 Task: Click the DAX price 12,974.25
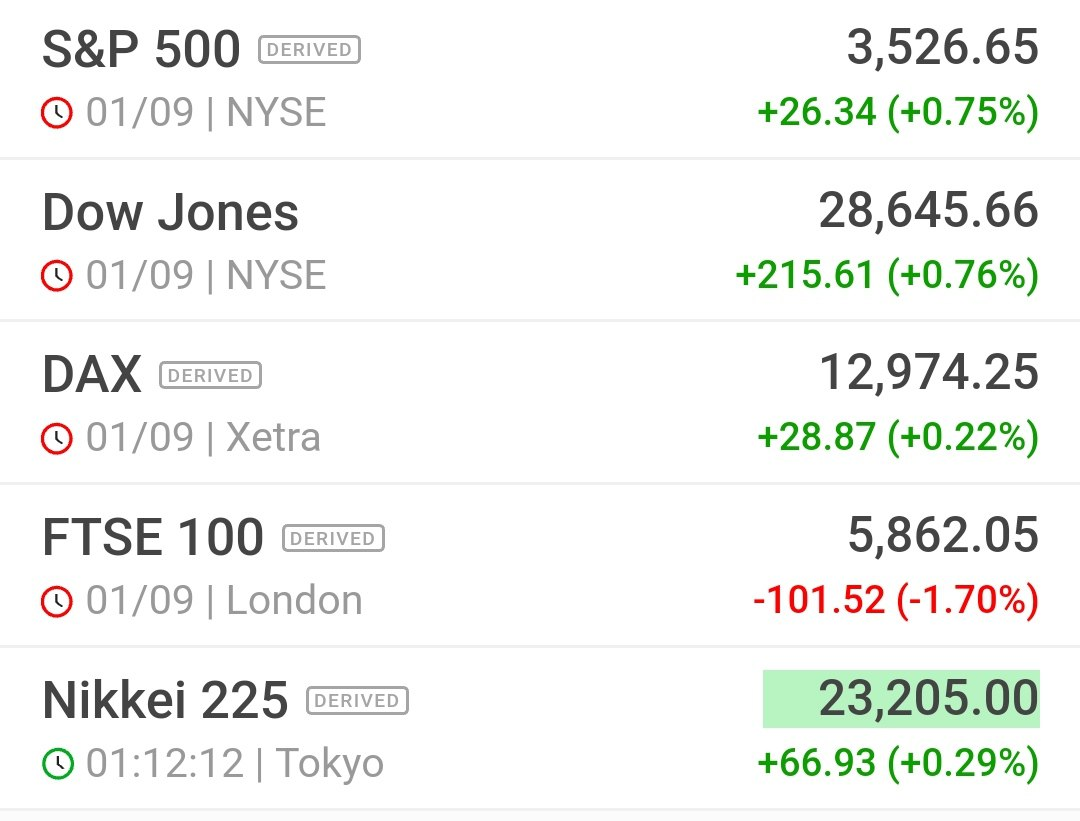(928, 373)
